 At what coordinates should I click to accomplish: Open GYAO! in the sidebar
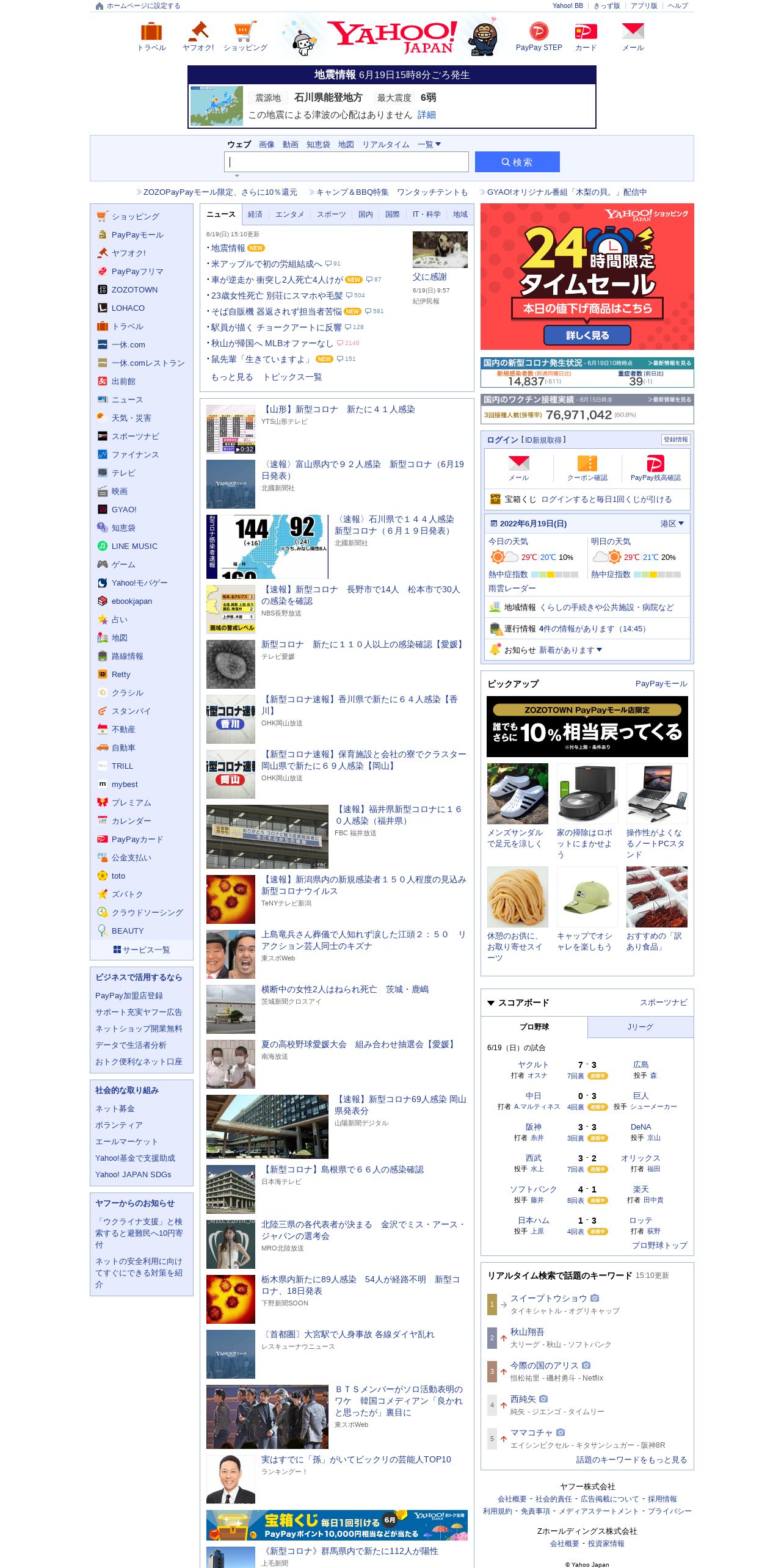click(x=124, y=510)
